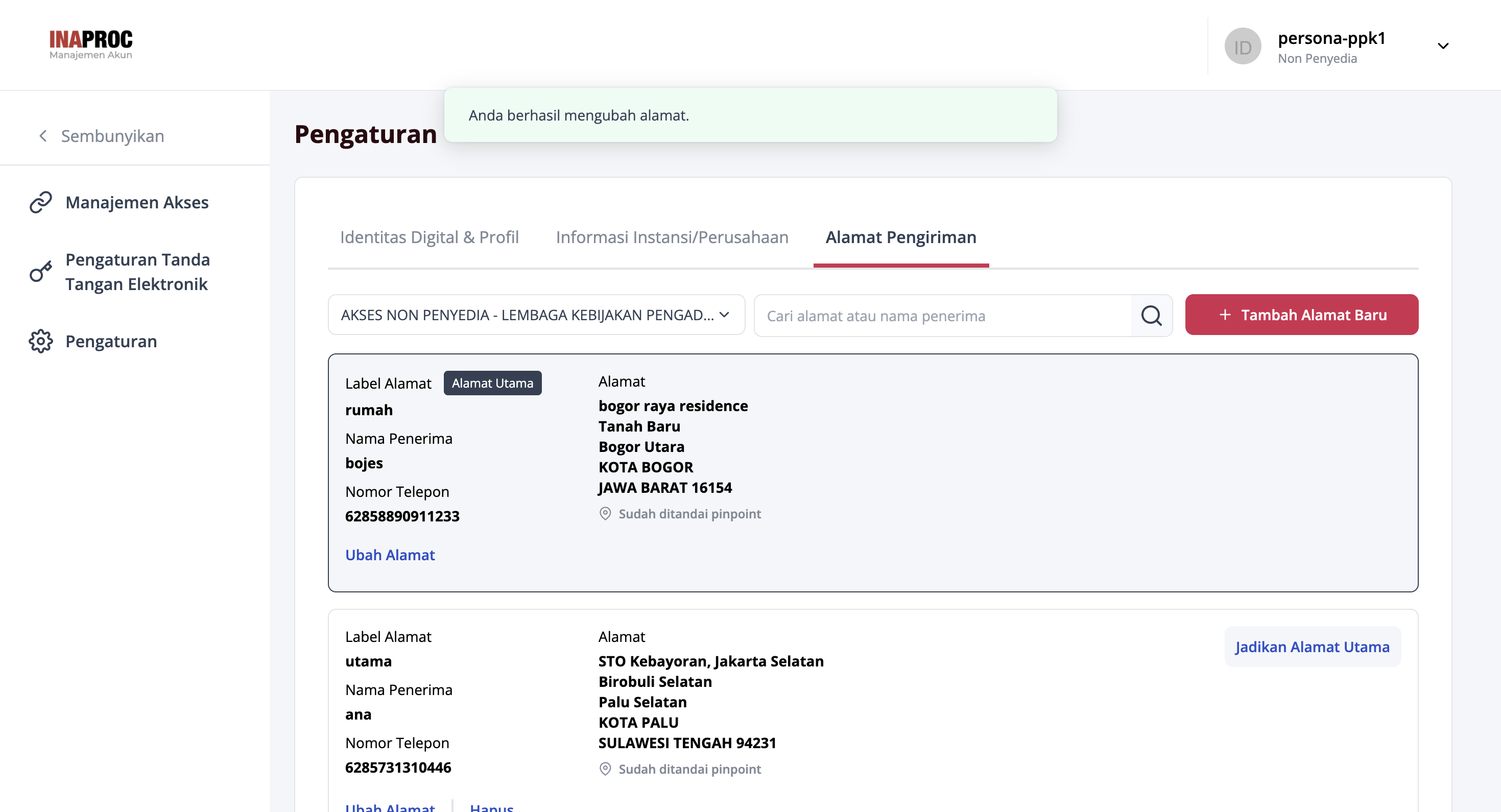The width and height of the screenshot is (1501, 812).
Task: Click the magnifier search icon
Action: pos(1151,315)
